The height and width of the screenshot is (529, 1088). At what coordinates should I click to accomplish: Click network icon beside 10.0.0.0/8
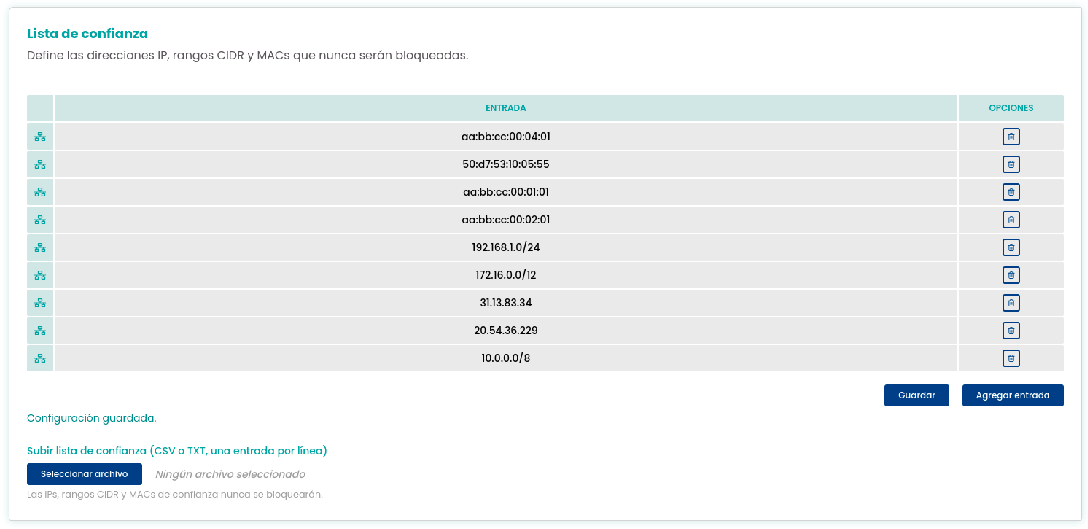[40, 358]
